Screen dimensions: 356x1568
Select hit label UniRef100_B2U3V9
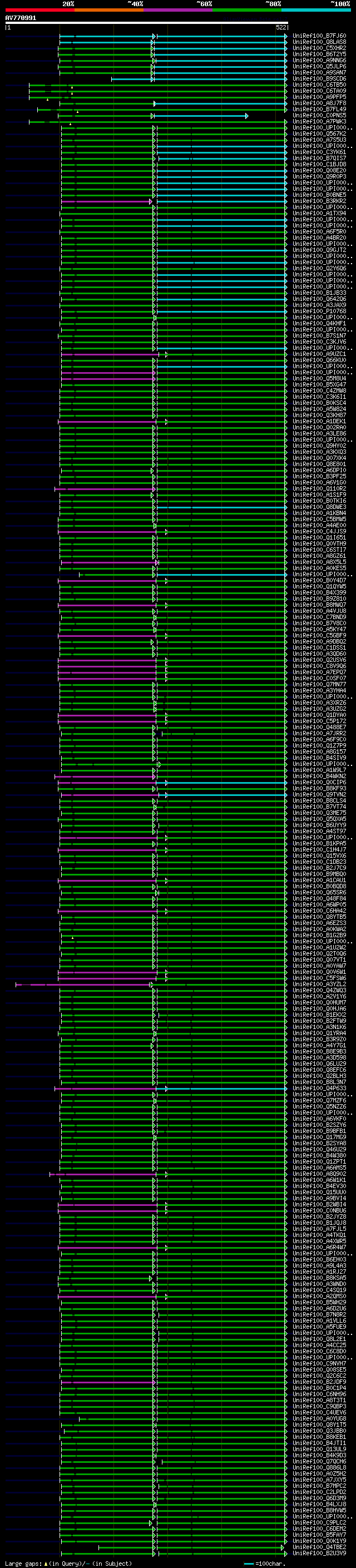(x=319, y=1553)
